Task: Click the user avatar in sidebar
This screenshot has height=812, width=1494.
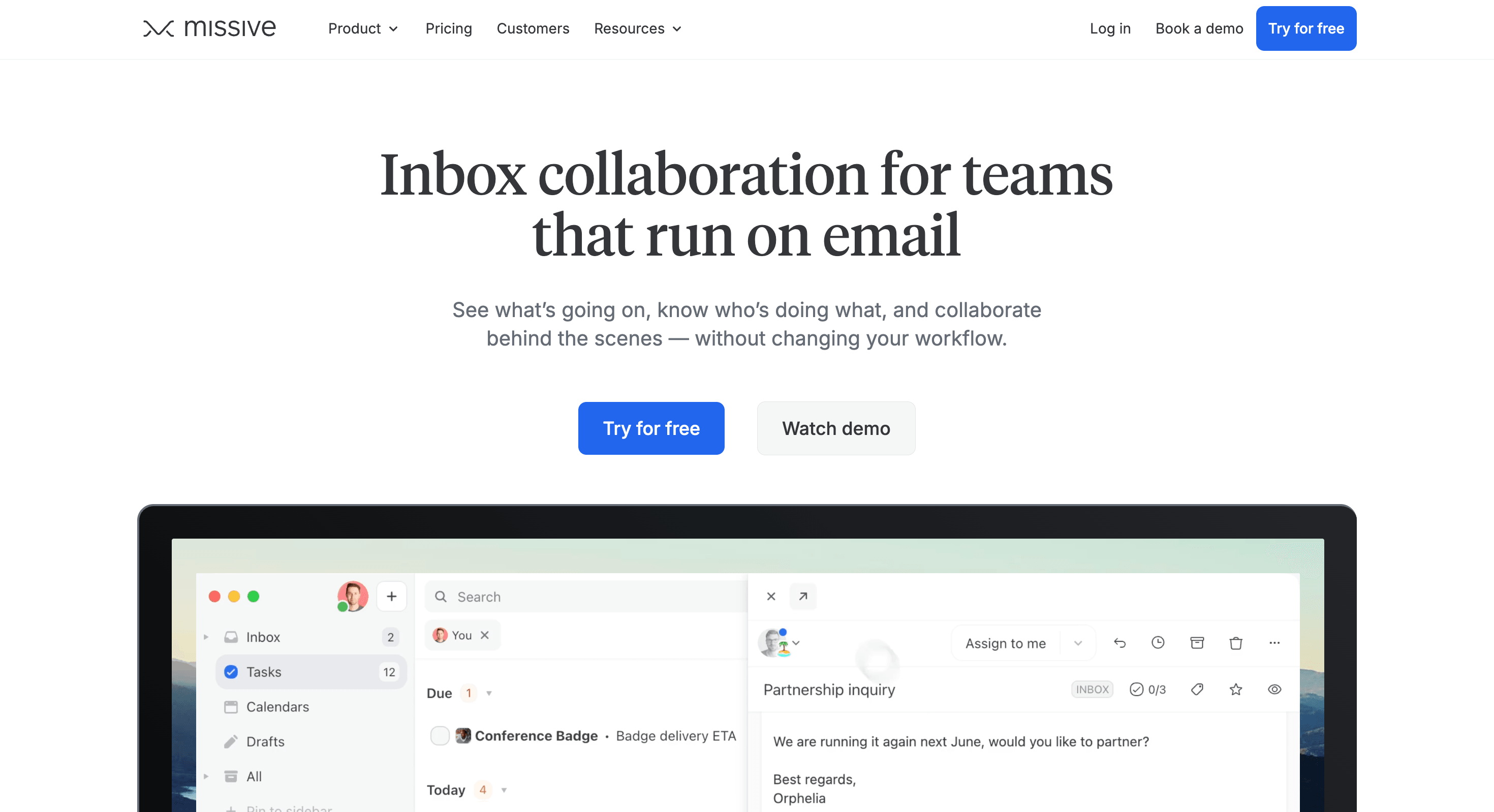Action: tap(353, 596)
